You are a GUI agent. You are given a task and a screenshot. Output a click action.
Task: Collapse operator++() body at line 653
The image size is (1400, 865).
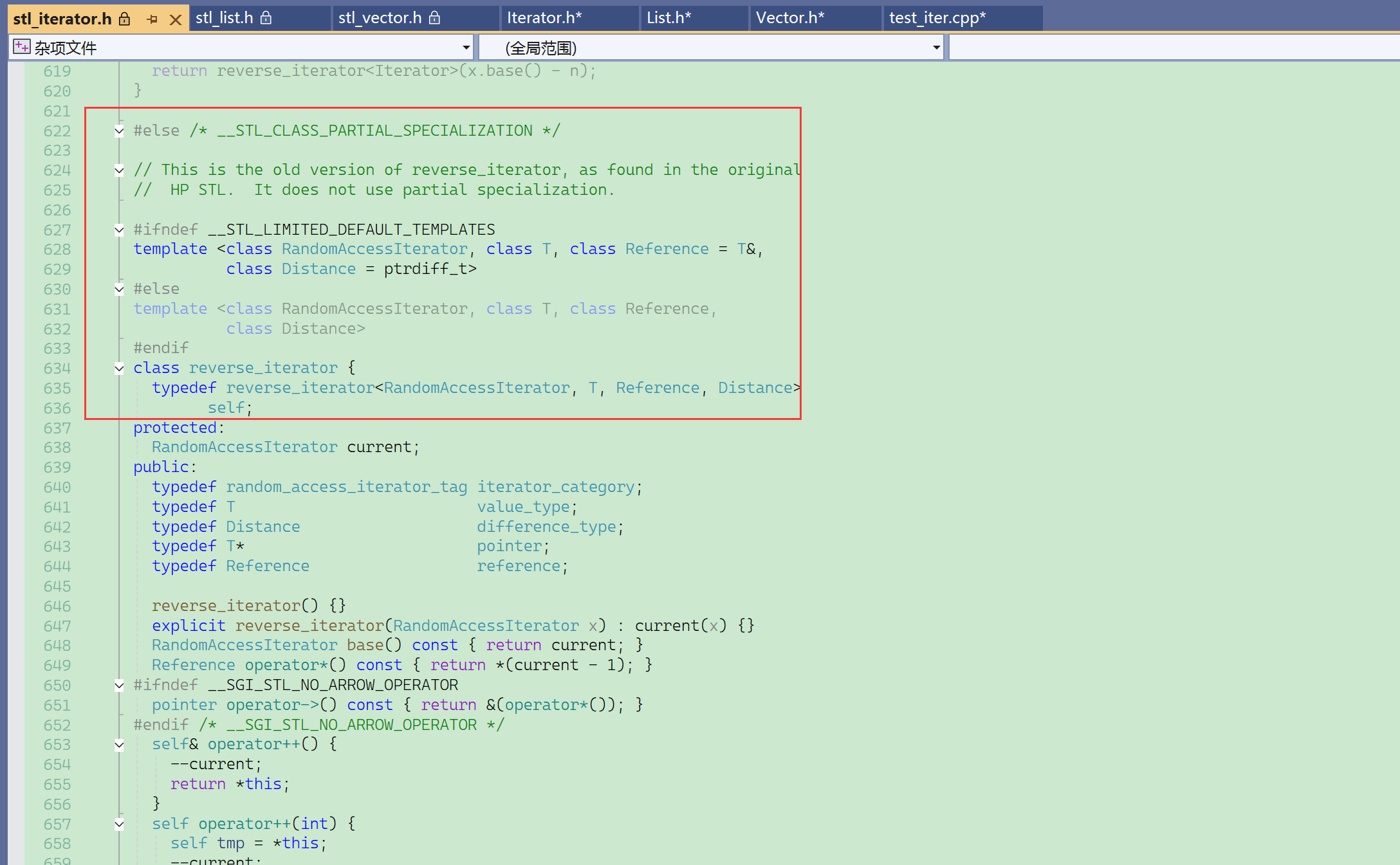[x=119, y=745]
